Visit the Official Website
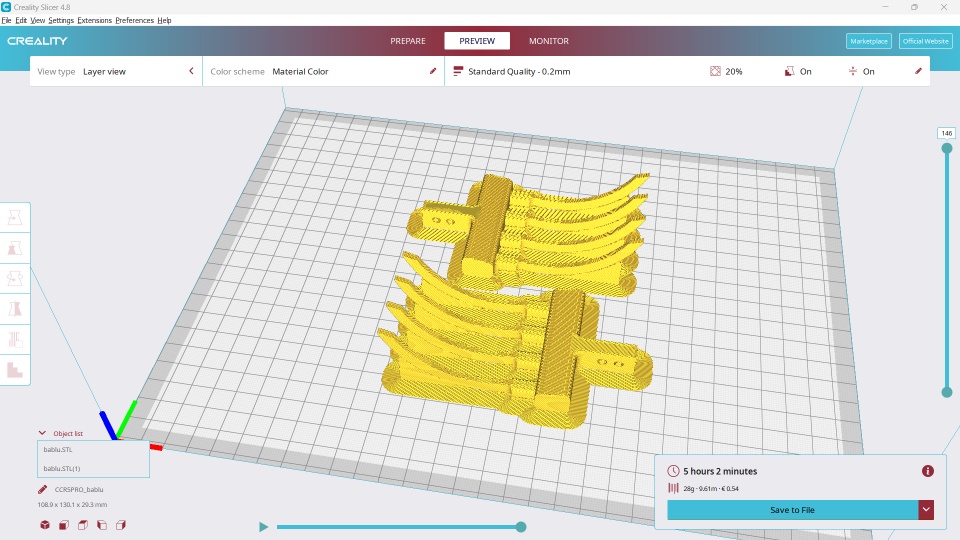Viewport: 960px width, 540px height. click(926, 41)
